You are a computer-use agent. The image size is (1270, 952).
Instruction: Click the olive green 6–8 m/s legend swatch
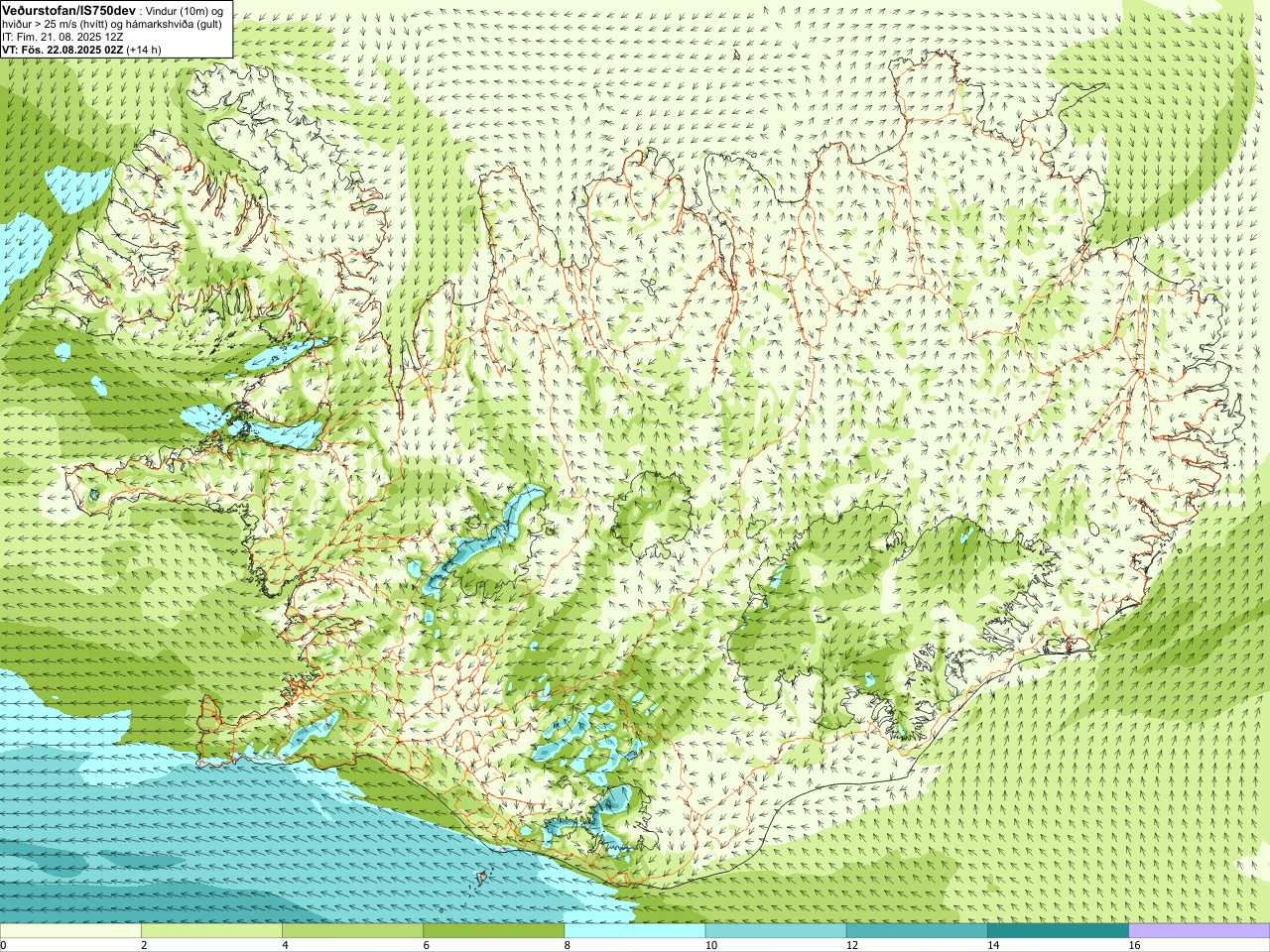point(493,931)
